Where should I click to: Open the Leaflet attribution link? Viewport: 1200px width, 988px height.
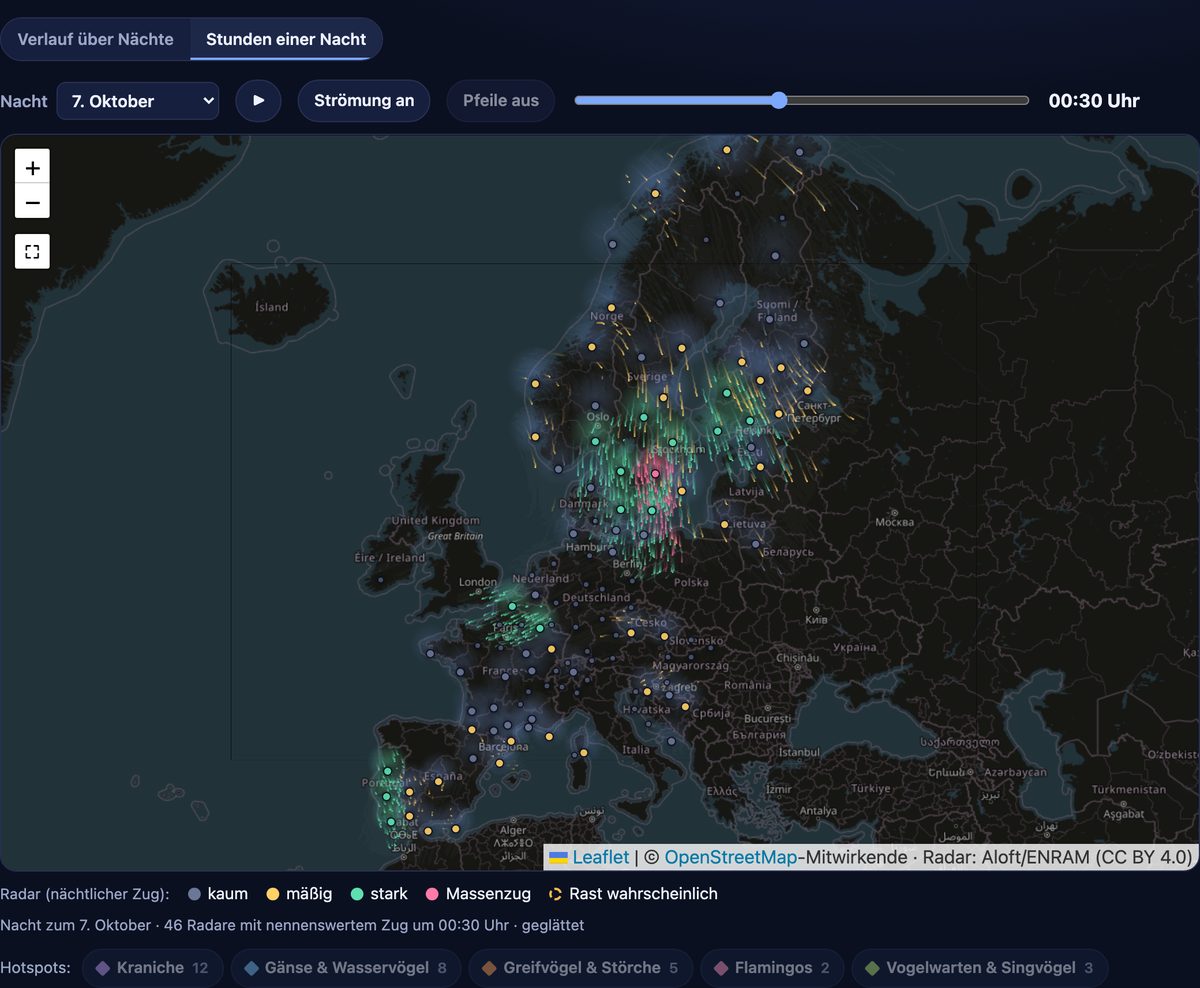pos(601,857)
